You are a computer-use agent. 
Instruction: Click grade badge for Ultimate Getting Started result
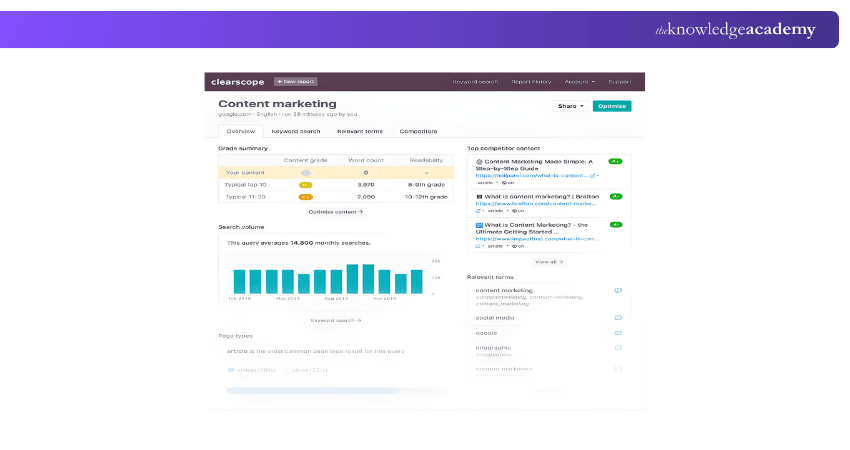tap(615, 224)
